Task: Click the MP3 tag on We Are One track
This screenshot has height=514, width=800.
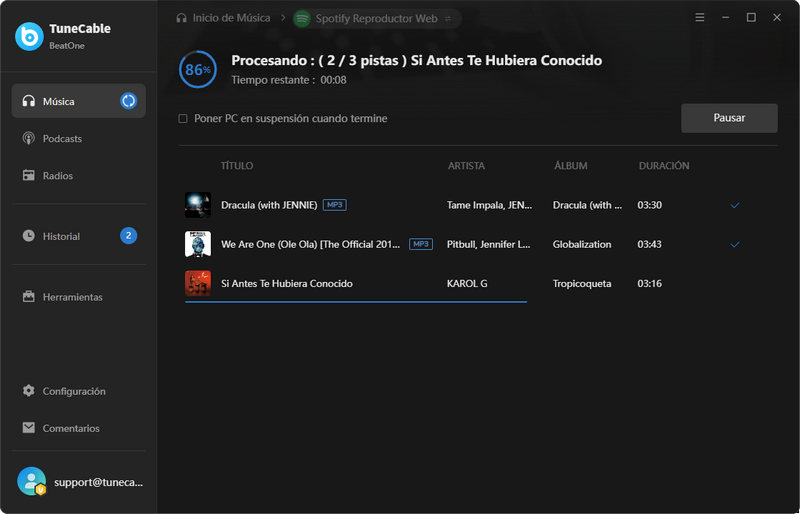Action: [x=421, y=244]
